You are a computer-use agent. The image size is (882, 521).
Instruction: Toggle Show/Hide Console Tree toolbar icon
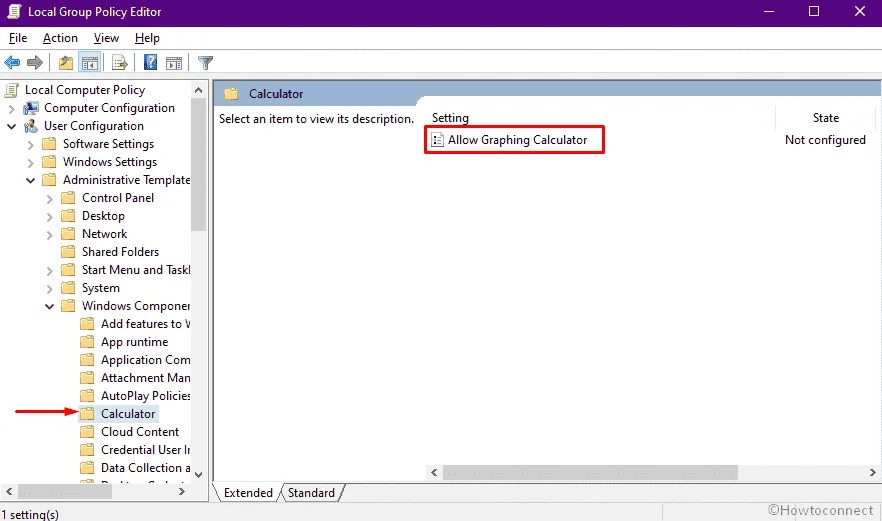89,62
